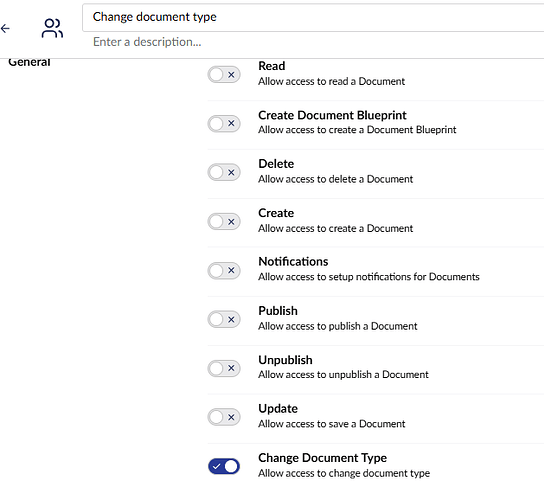Turn on Create Document Blueprint toggle
The image size is (544, 500).
click(224, 124)
